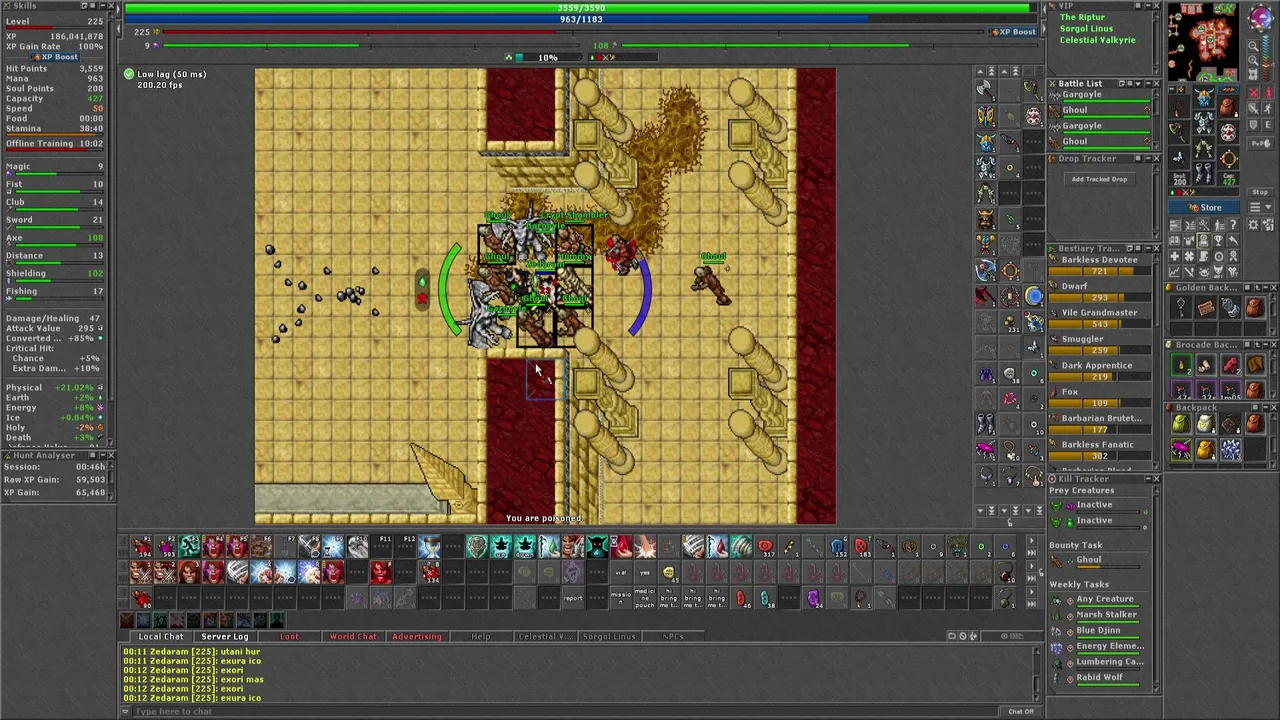
Task: Switch to the Server Log tab
Action: 224,636
